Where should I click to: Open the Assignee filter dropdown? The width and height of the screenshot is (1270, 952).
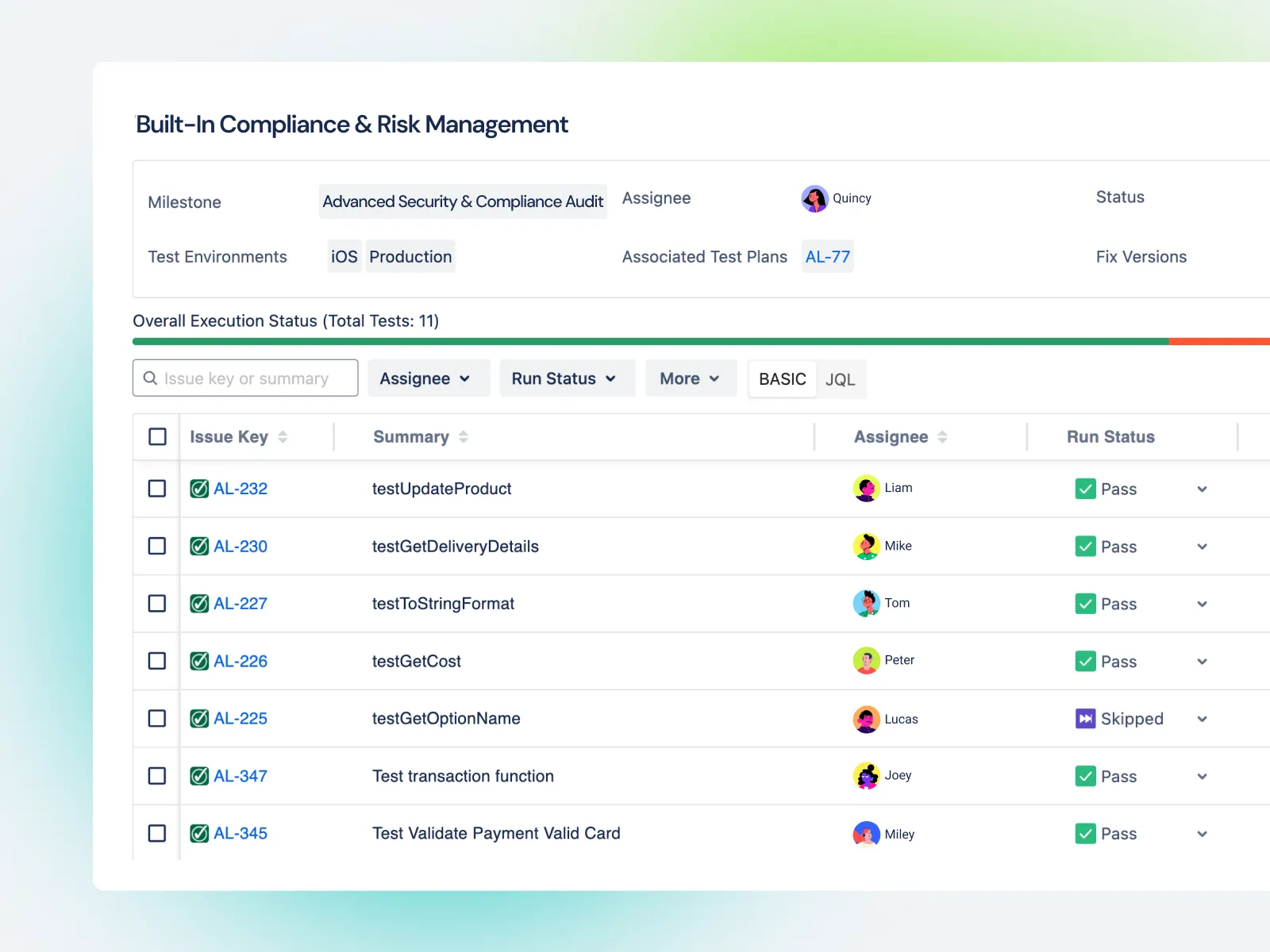428,378
